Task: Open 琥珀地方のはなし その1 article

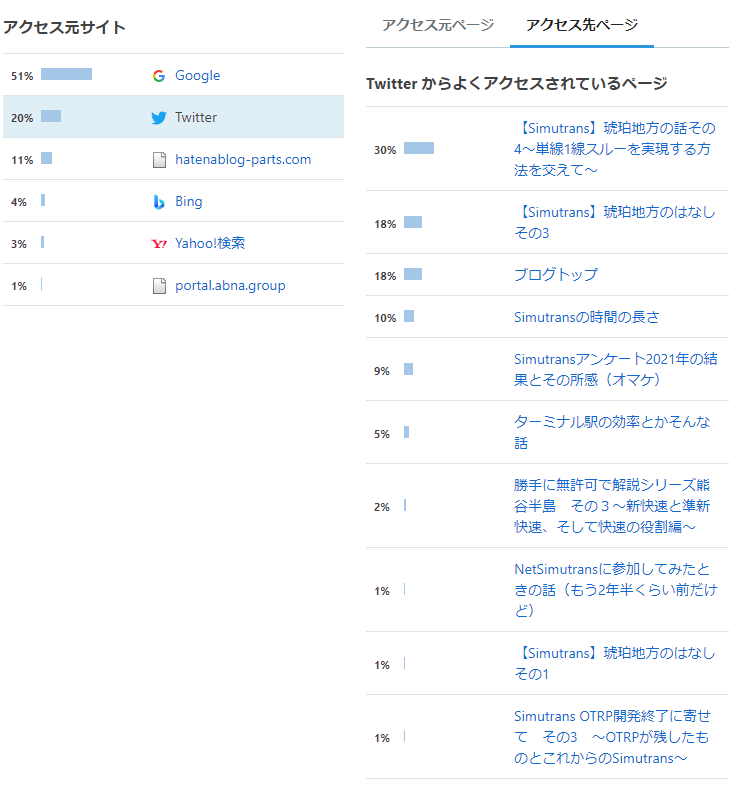Action: pyautogui.click(x=615, y=663)
